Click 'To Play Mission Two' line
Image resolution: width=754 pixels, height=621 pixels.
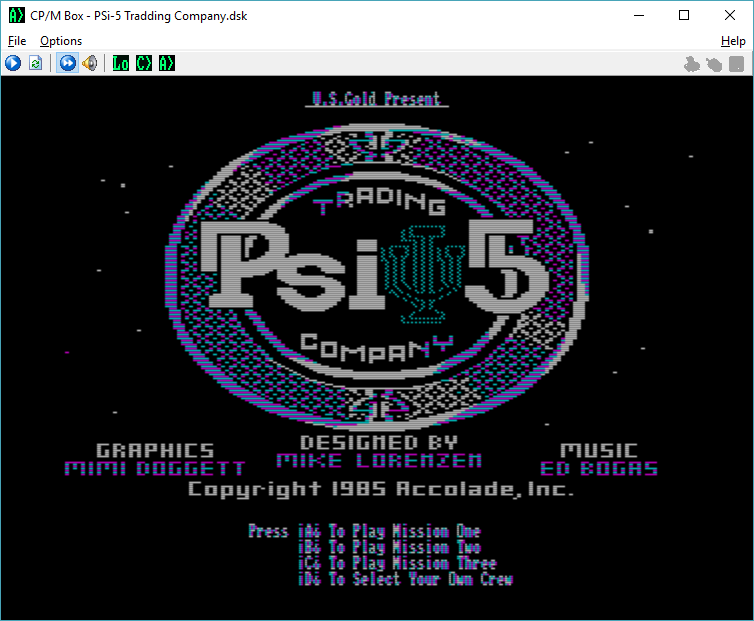pos(404,547)
